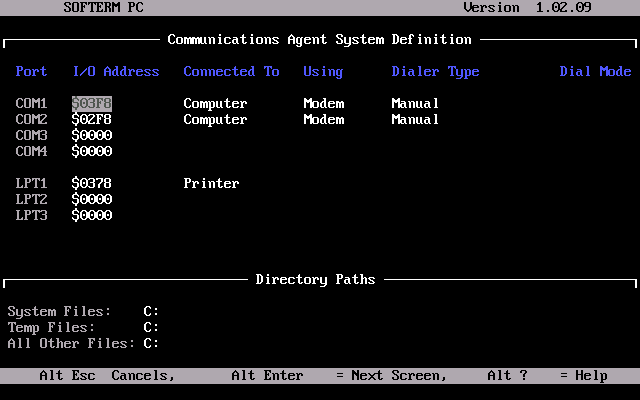Screen dimensions: 640x400
Task: Click the Directory Paths heading
Action: point(316,280)
